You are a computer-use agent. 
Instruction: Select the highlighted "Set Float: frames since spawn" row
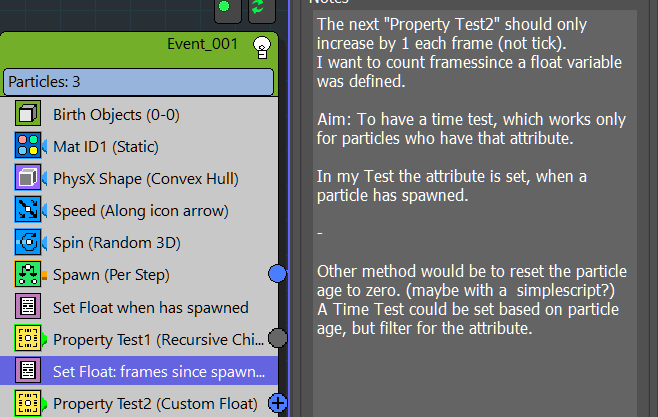coord(150,371)
